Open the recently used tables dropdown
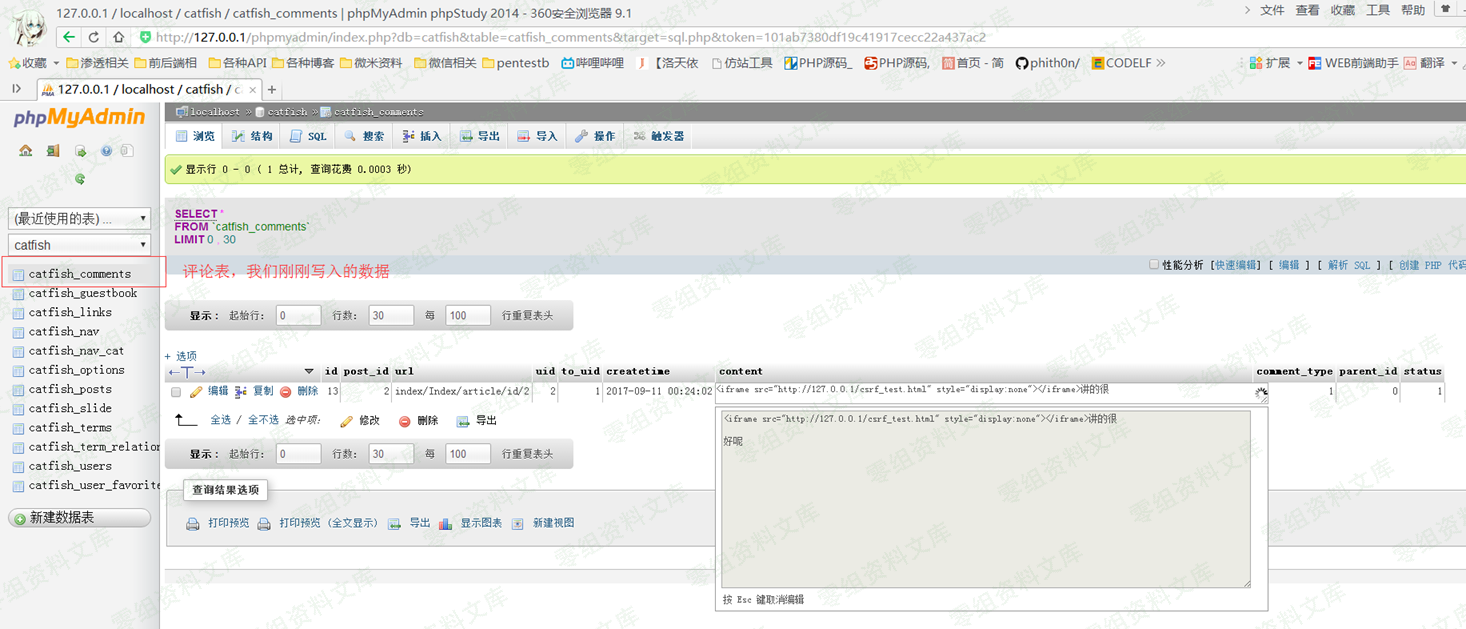1466x629 pixels. click(79, 218)
